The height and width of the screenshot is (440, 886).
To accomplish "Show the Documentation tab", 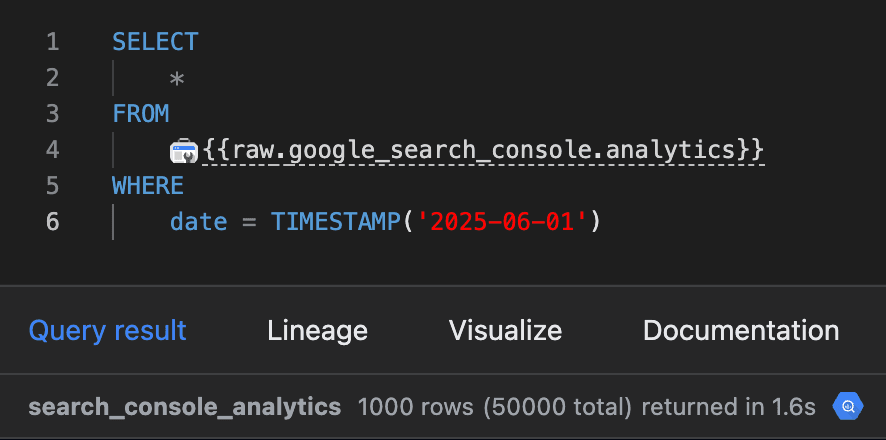I will tap(740, 331).
